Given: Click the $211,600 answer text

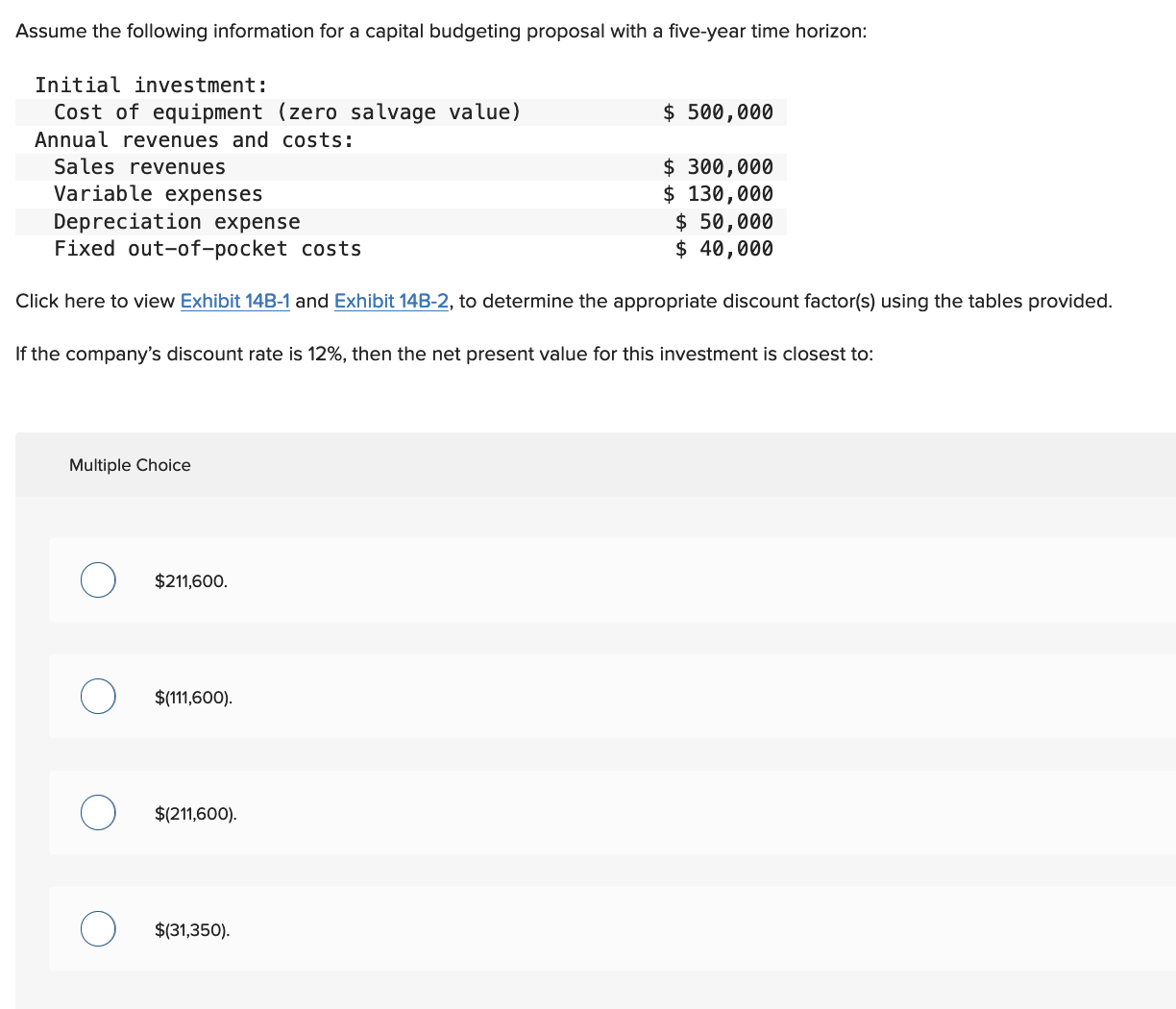Looking at the screenshot, I should click(191, 581).
